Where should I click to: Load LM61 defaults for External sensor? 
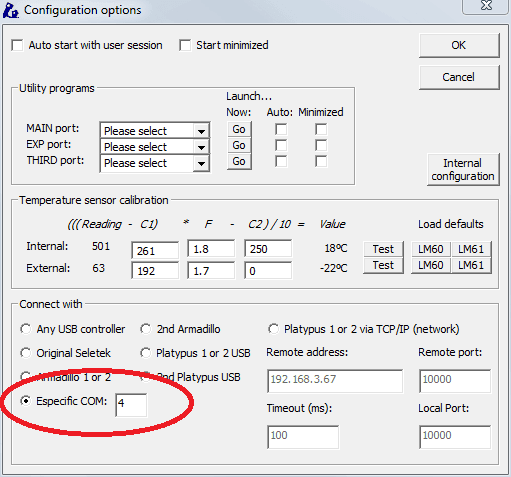click(471, 265)
